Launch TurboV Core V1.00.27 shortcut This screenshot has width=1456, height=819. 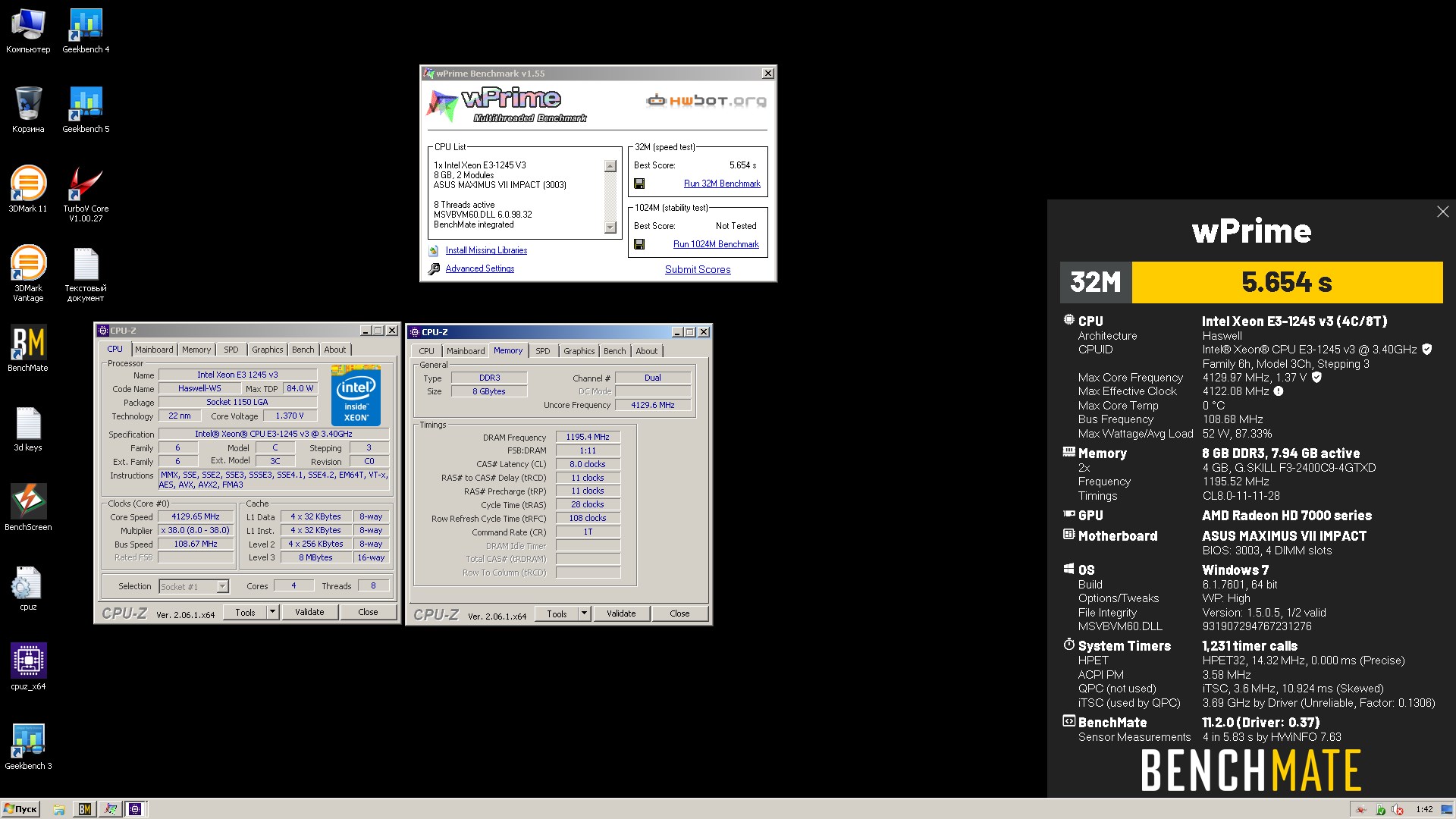coord(86,194)
